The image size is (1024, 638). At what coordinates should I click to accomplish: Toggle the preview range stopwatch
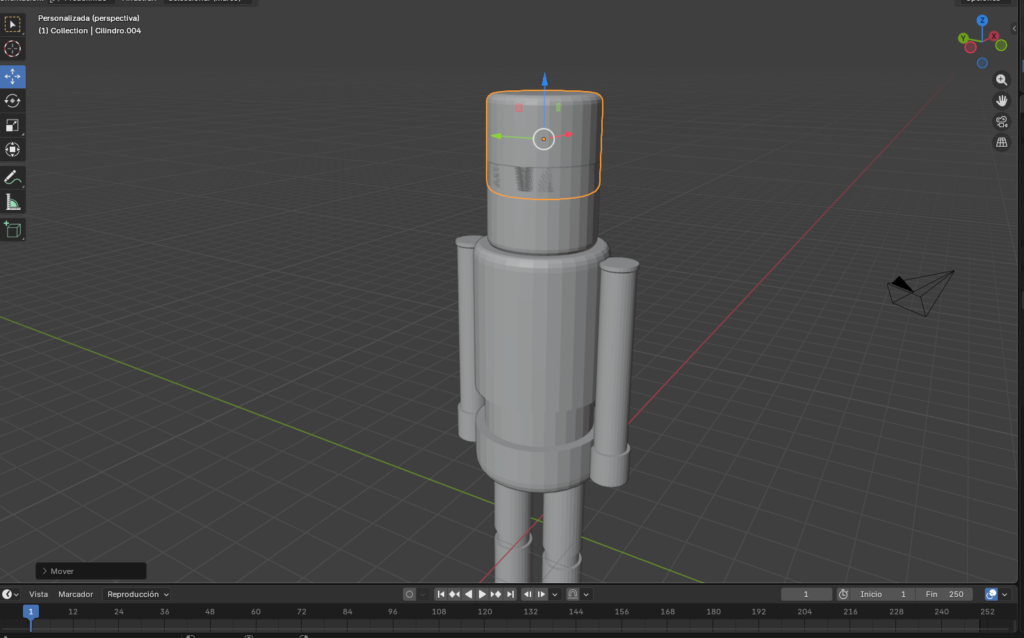pyautogui.click(x=845, y=593)
